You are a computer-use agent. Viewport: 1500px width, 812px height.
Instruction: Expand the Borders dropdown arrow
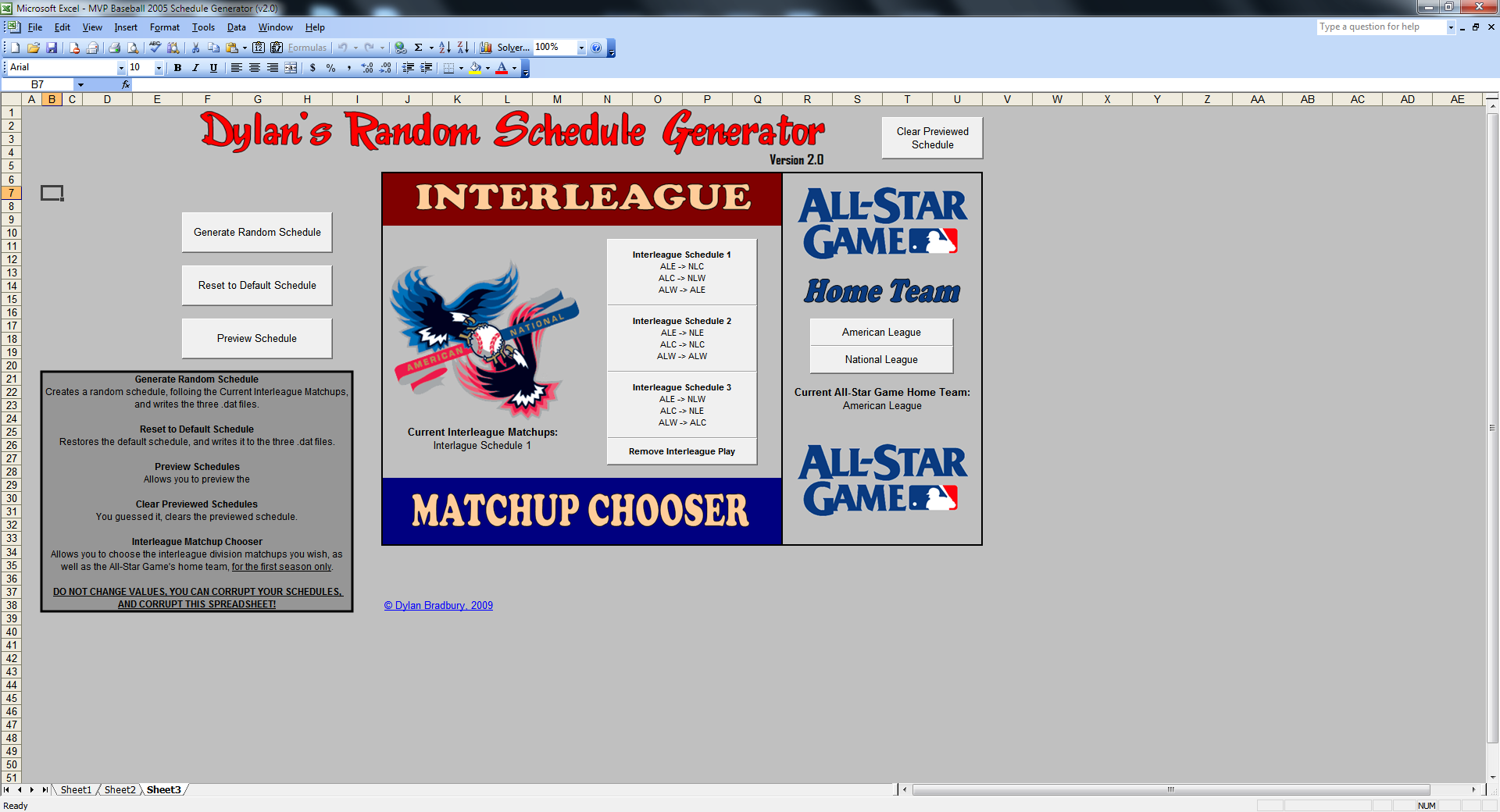[461, 68]
